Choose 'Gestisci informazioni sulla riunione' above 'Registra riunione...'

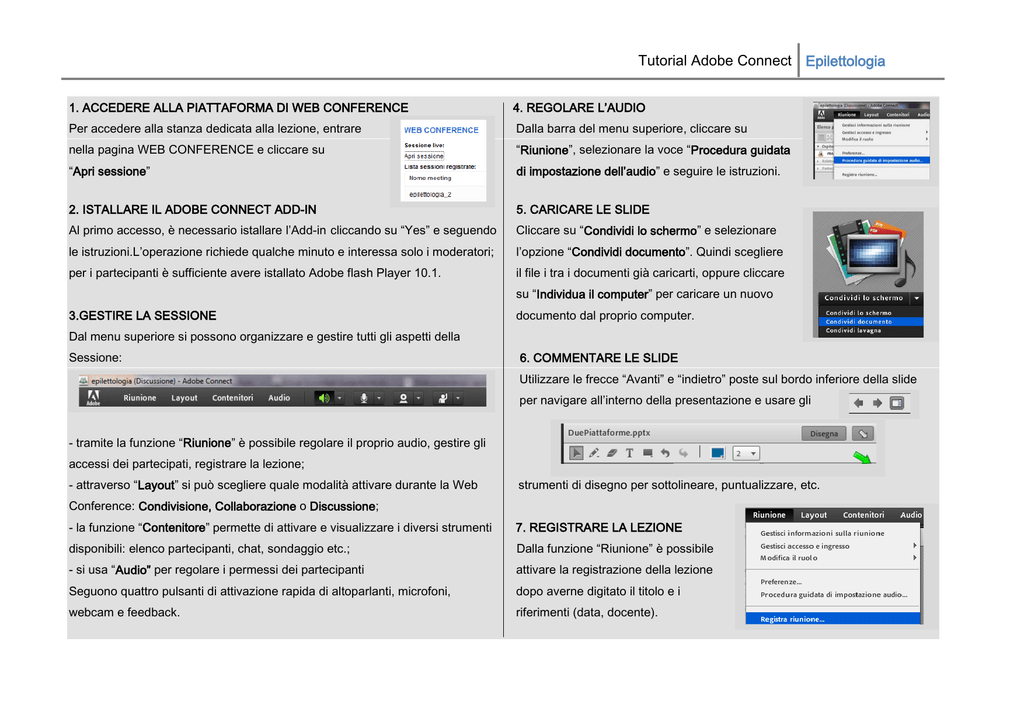(822, 533)
